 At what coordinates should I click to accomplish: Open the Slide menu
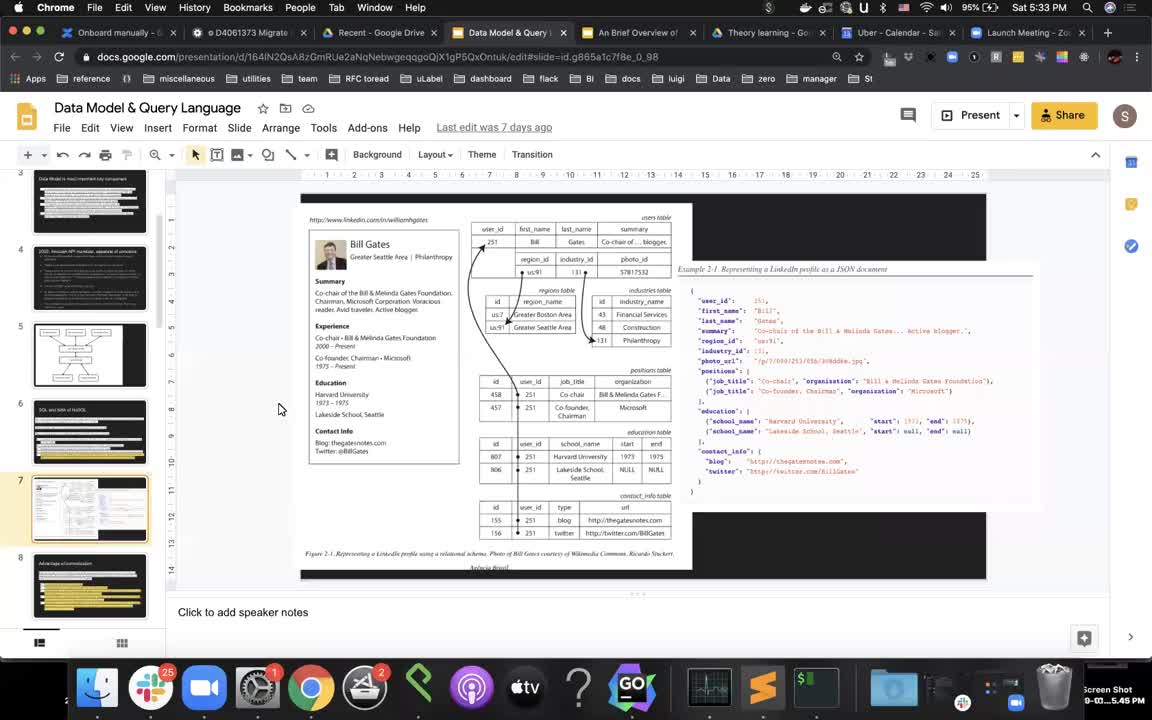pyautogui.click(x=240, y=128)
